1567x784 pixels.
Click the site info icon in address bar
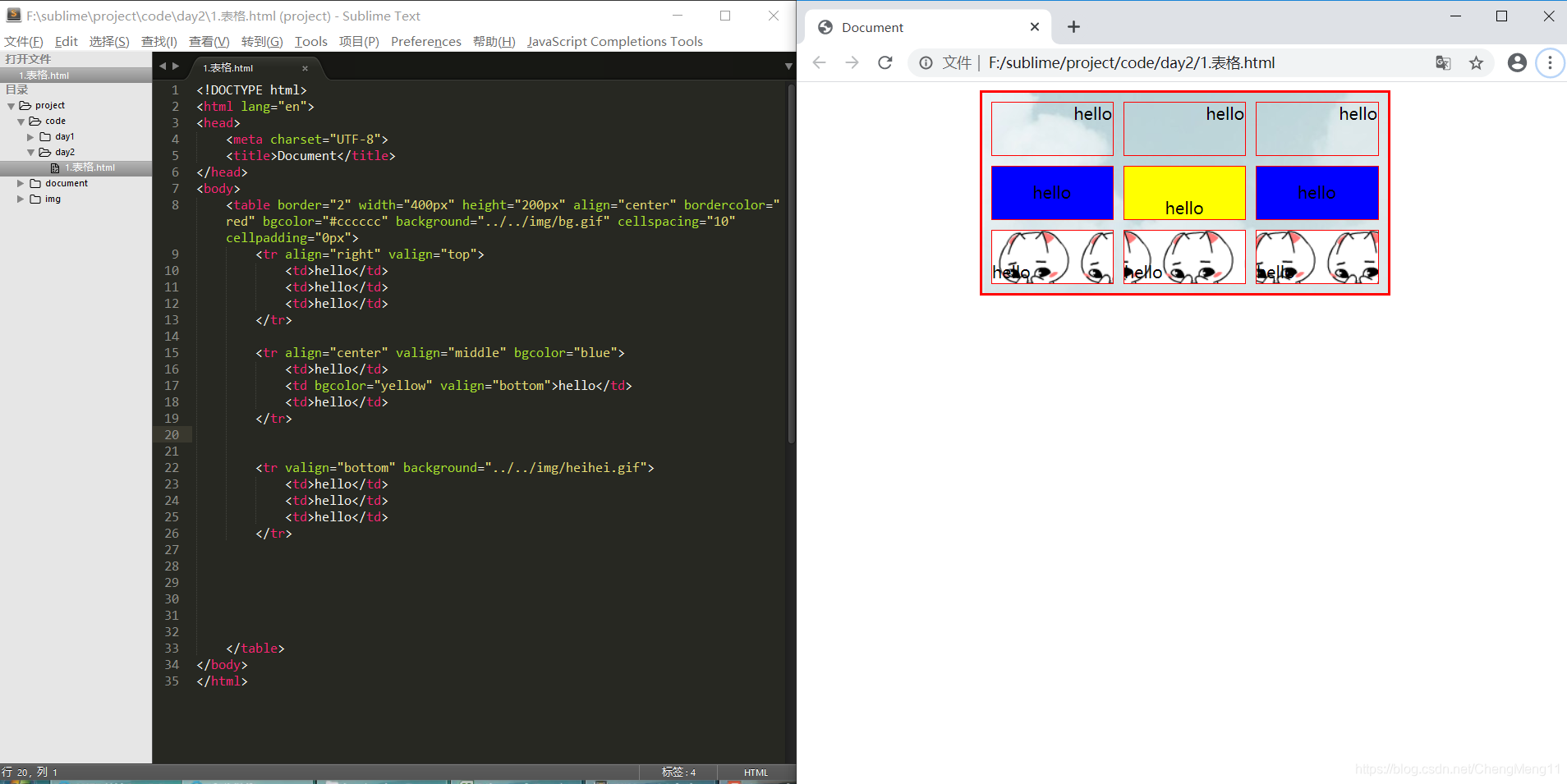click(x=926, y=63)
